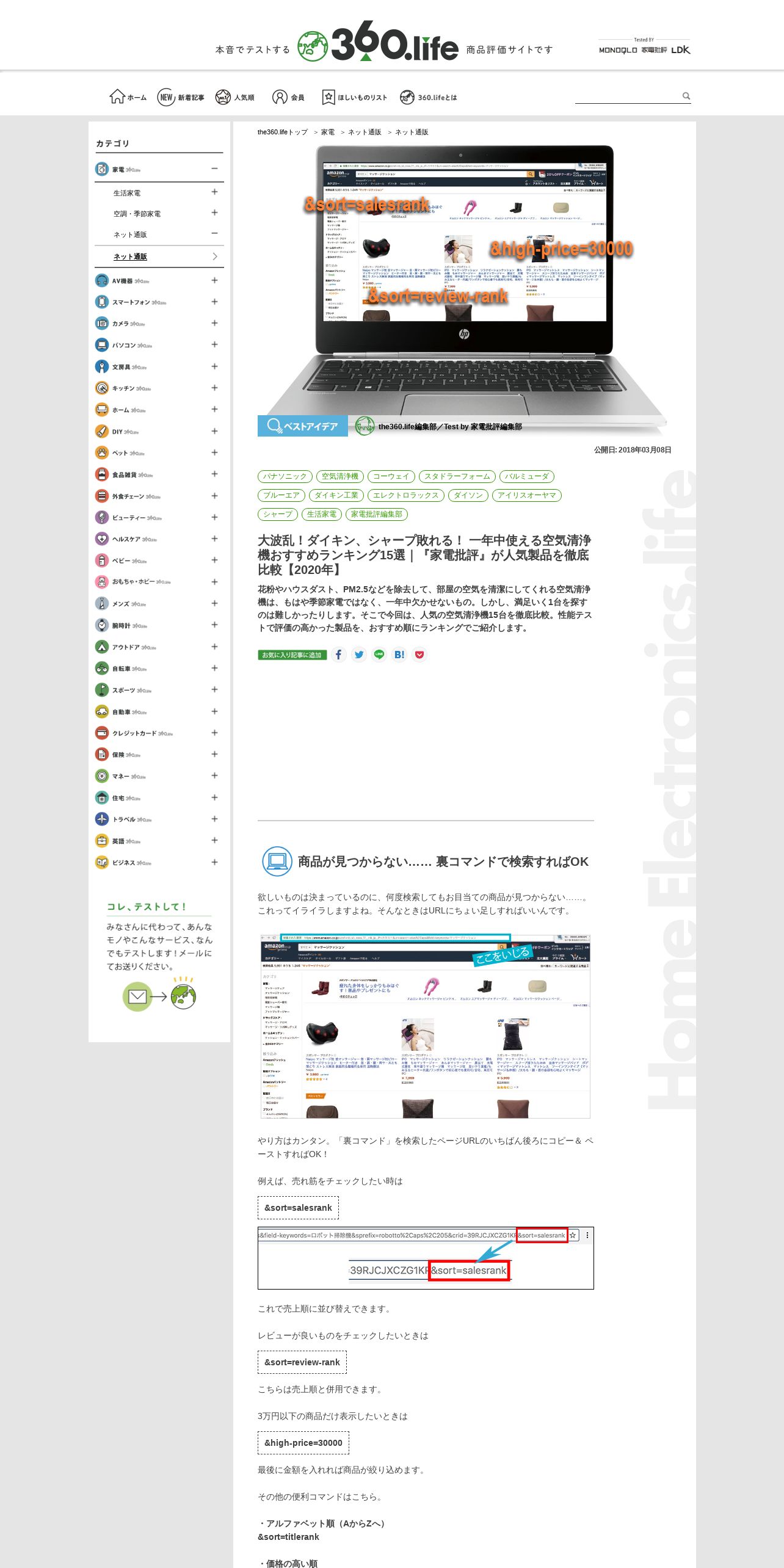This screenshot has width=784, height=1568.
Task: Open the 英語 category icon
Action: pos(102,841)
